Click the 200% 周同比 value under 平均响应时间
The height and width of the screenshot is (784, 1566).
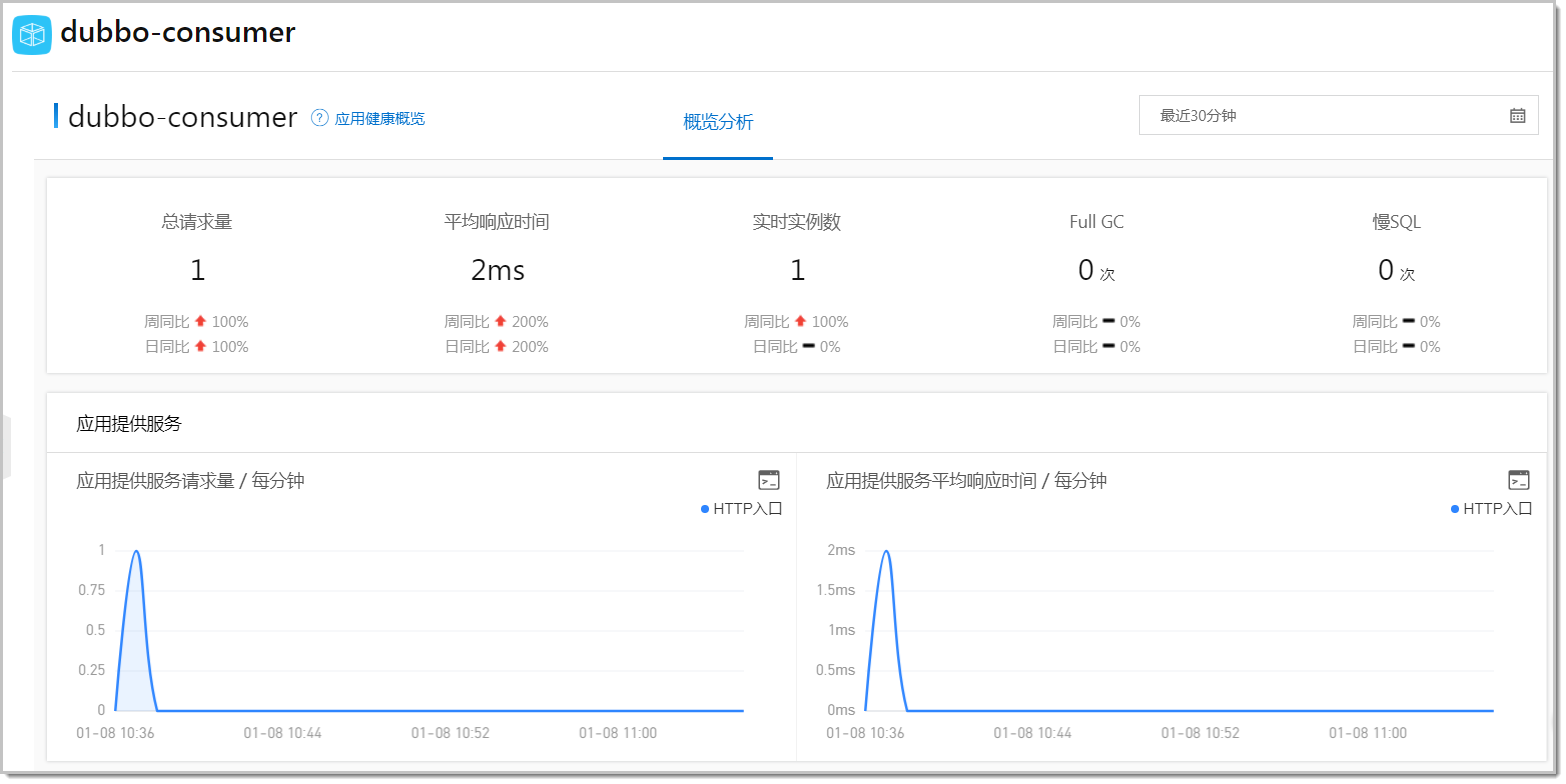pos(530,322)
